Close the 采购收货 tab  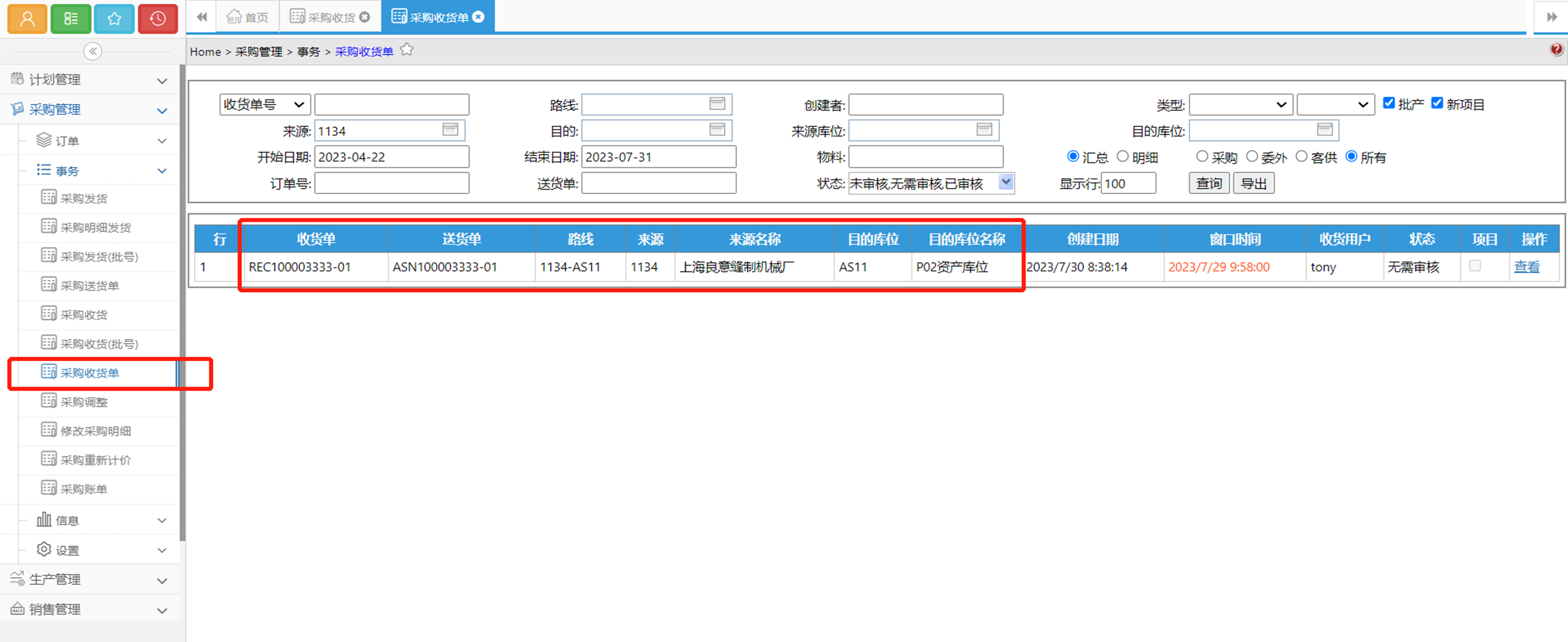click(x=364, y=17)
